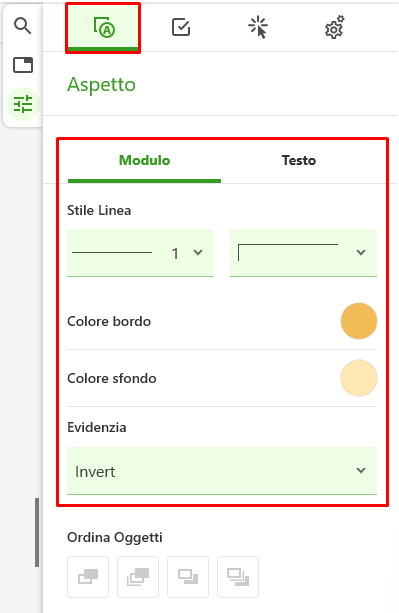The height and width of the screenshot is (613, 399).
Task: Select the page layout icon in sidebar
Action: (23, 65)
